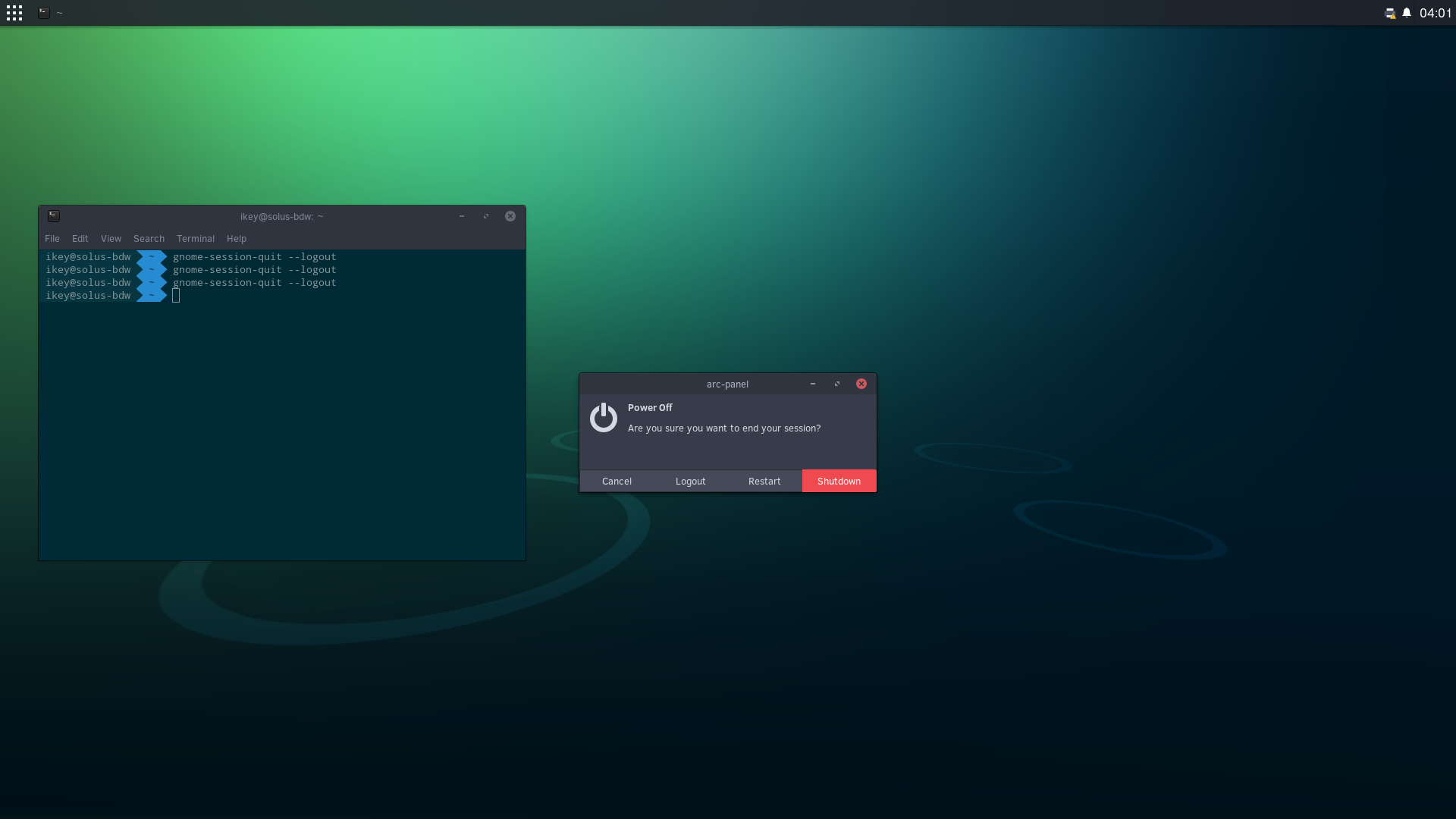Viewport: 1456px width, 819px height.
Task: Minimize the arc-panel dialog
Action: coord(813,384)
